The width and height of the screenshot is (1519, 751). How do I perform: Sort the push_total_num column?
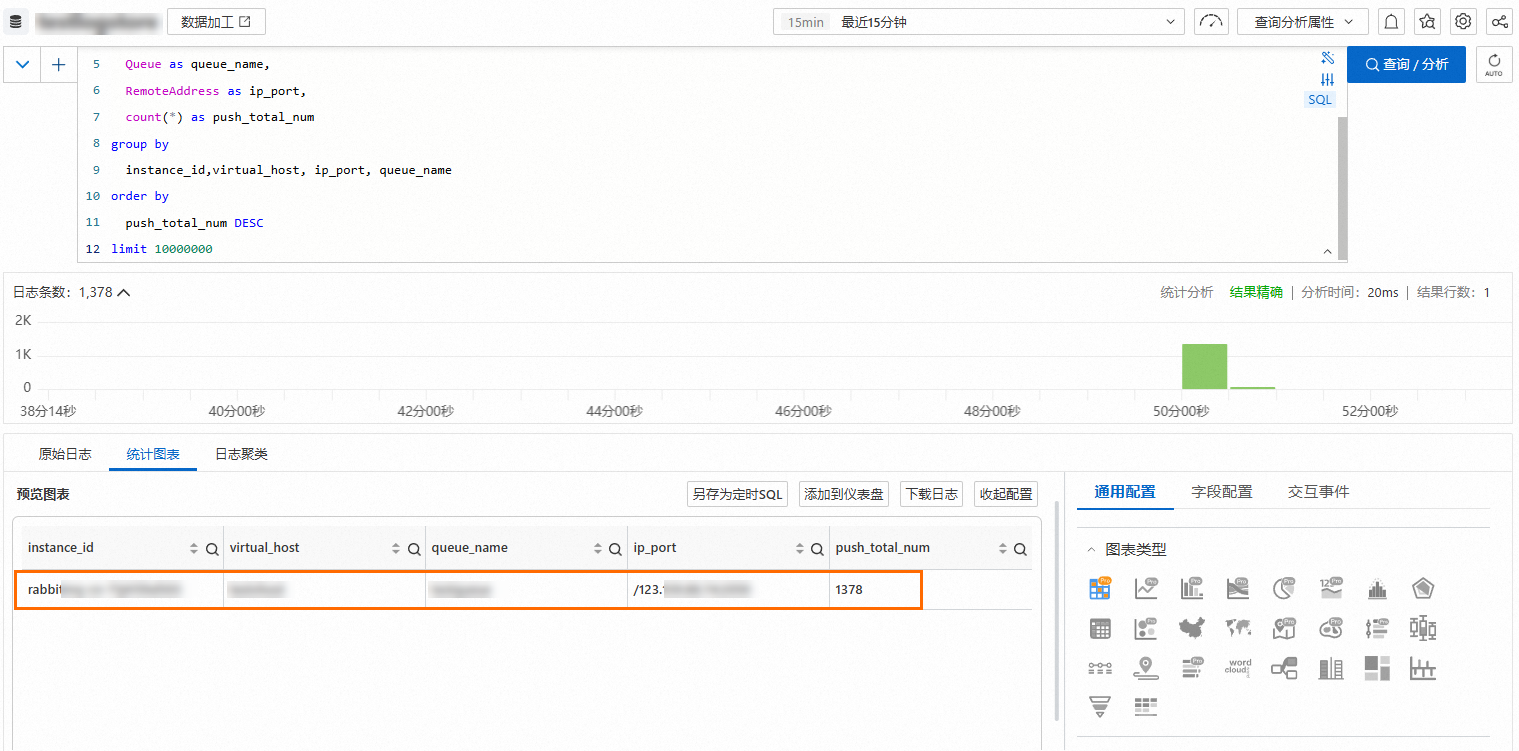(x=1003, y=549)
